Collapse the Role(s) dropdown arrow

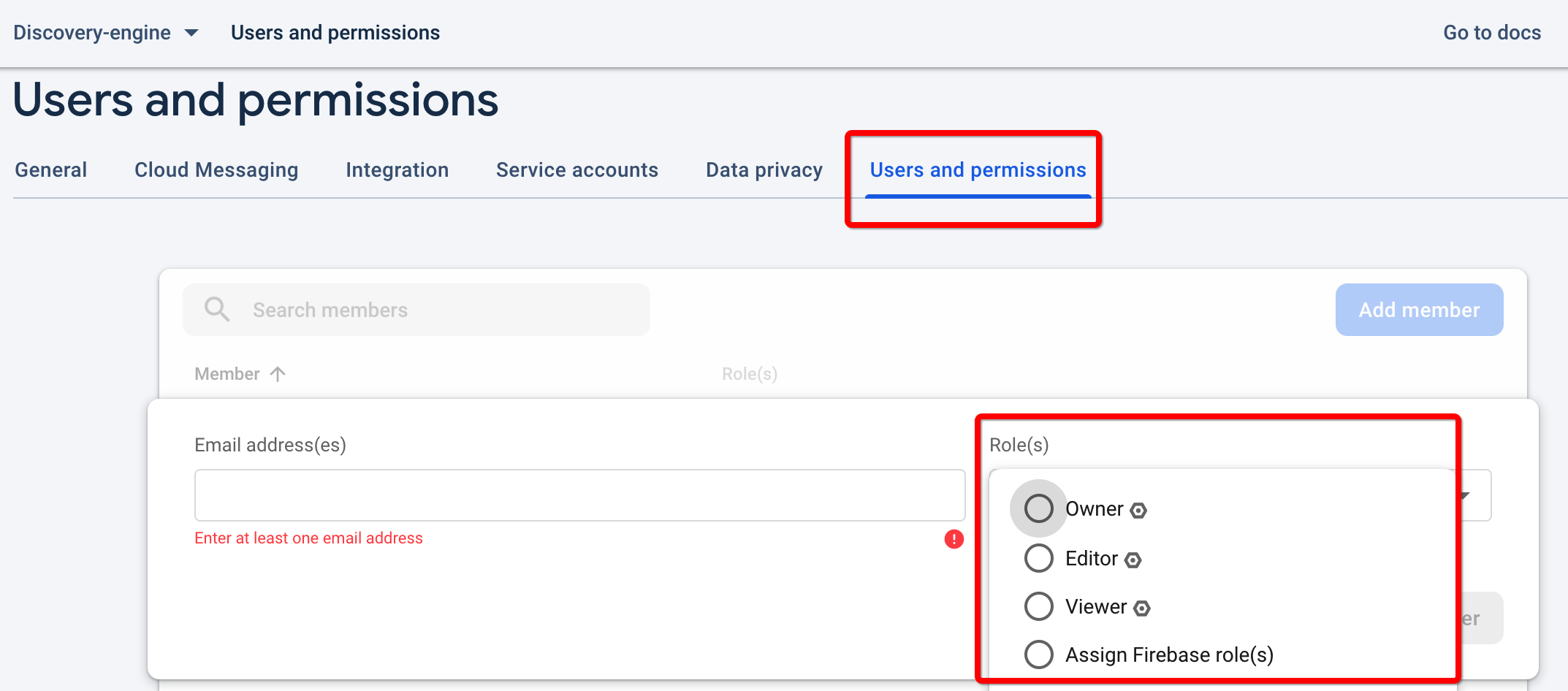click(1465, 496)
